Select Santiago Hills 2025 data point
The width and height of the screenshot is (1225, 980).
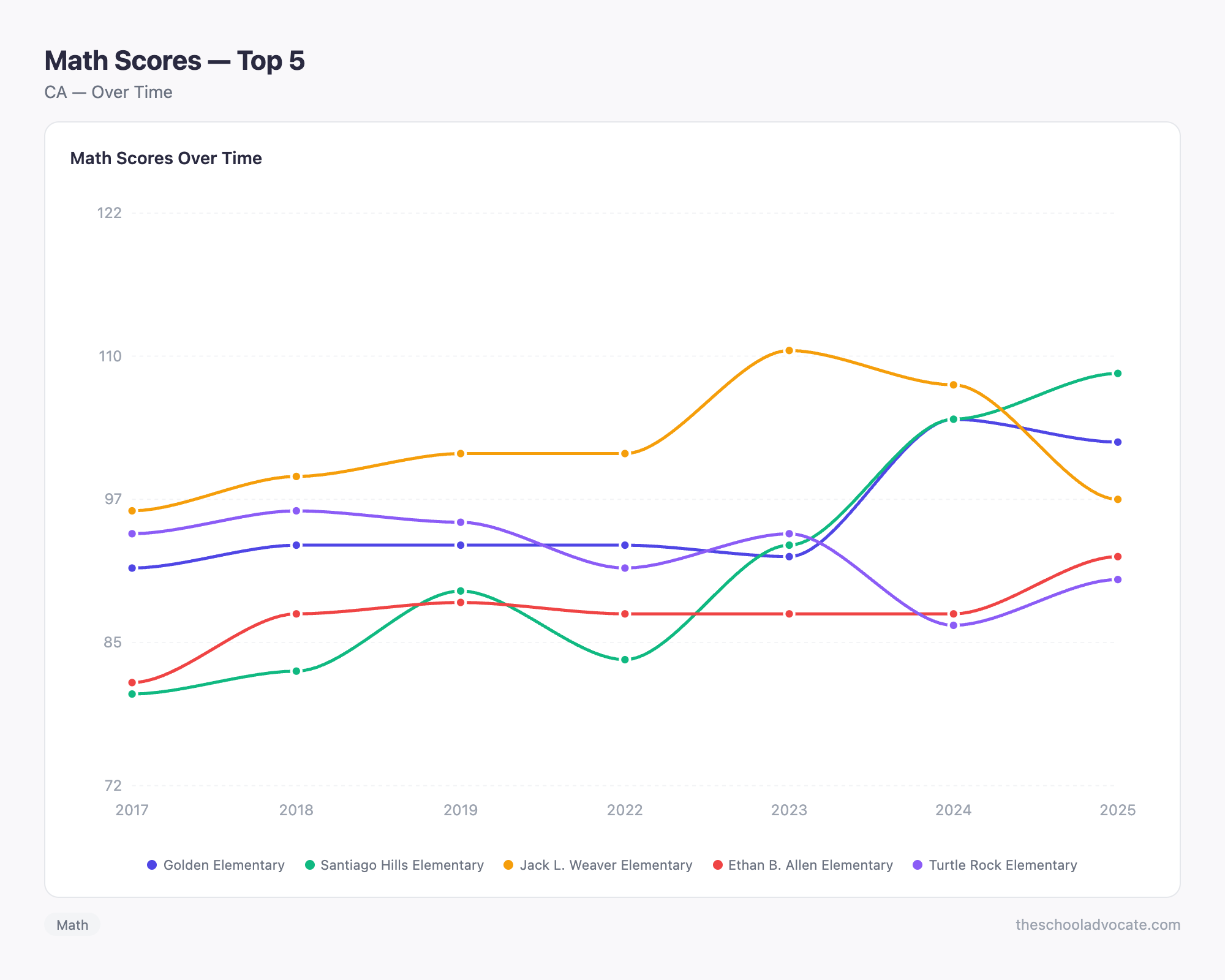pos(1117,374)
